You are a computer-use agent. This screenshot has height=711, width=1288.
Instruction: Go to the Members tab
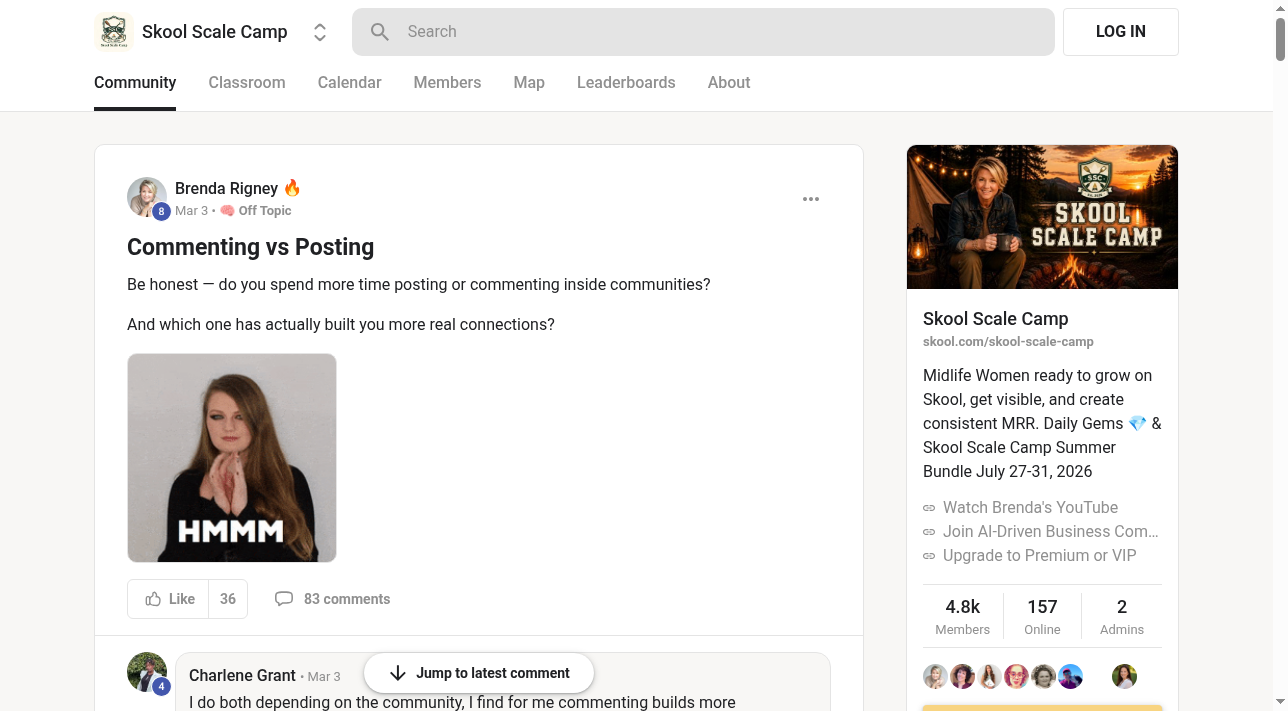click(447, 83)
